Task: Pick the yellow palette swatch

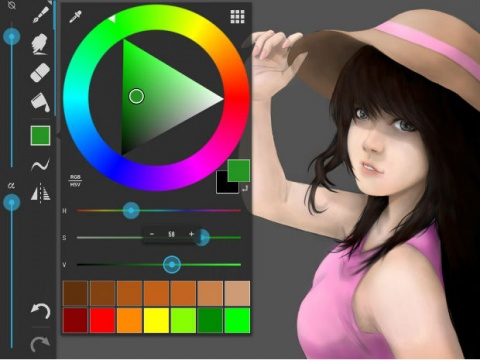Action: (156, 320)
